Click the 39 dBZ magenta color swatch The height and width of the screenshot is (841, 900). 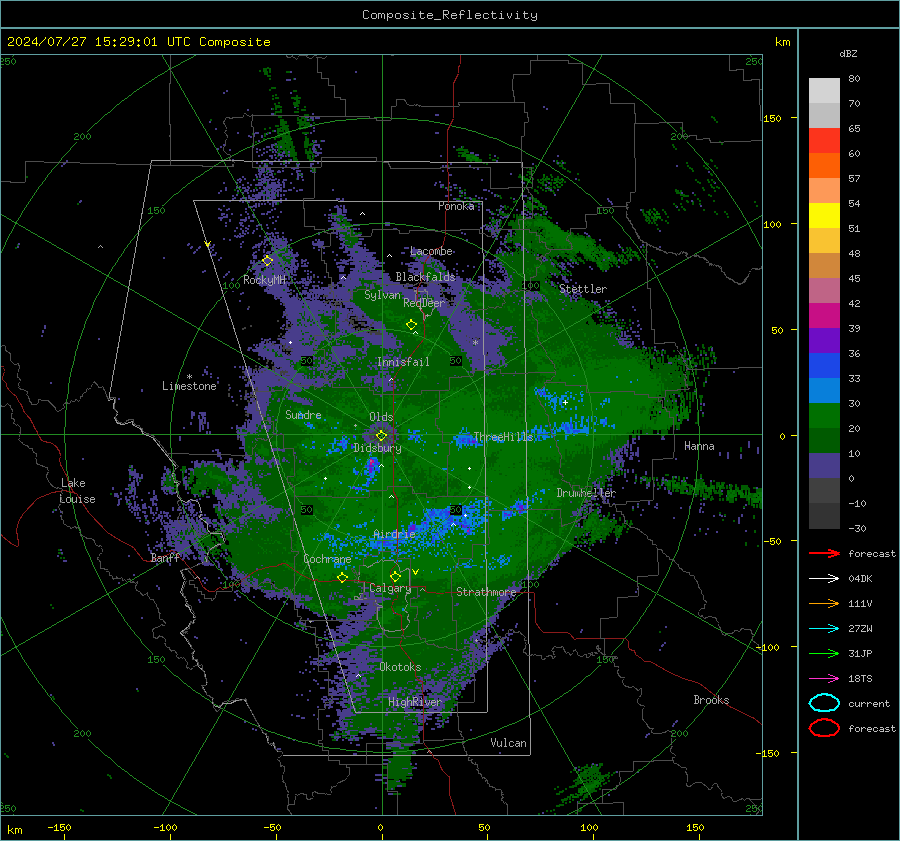(x=824, y=315)
